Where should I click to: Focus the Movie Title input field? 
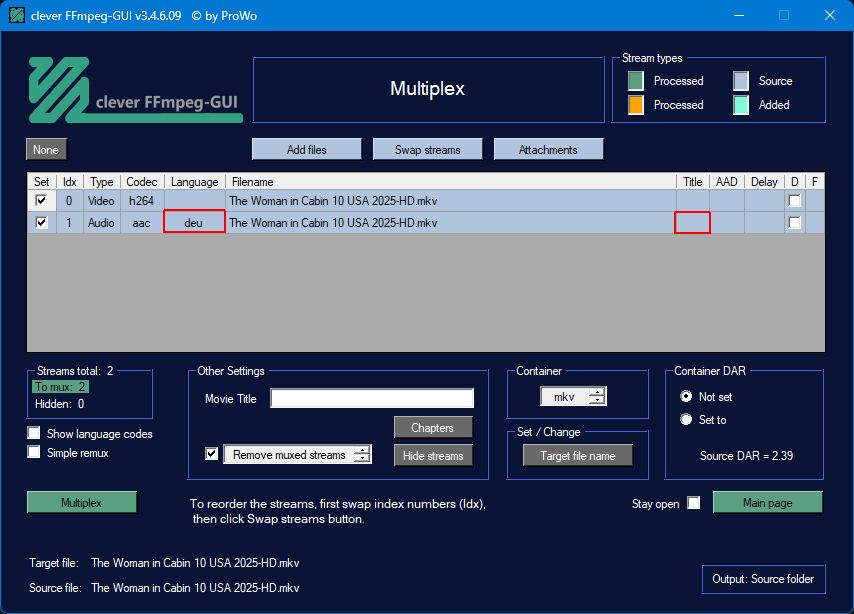coord(372,398)
